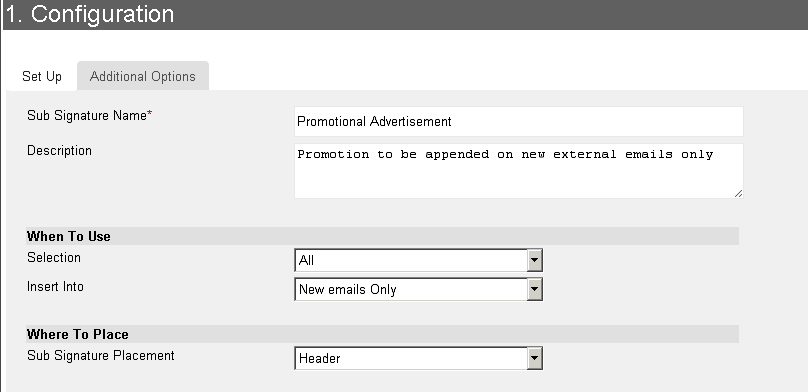Focus the Sub Signature Name text field
808x392 pixels.
pyautogui.click(x=518, y=122)
